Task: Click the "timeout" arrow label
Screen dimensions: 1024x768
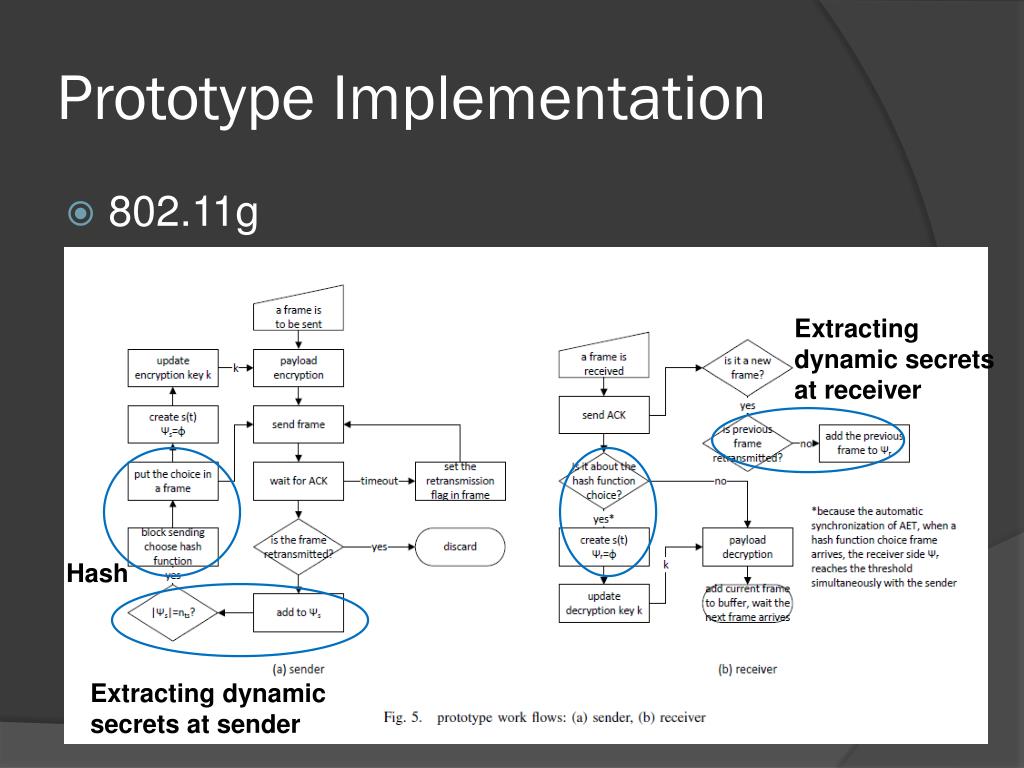Action: click(379, 481)
